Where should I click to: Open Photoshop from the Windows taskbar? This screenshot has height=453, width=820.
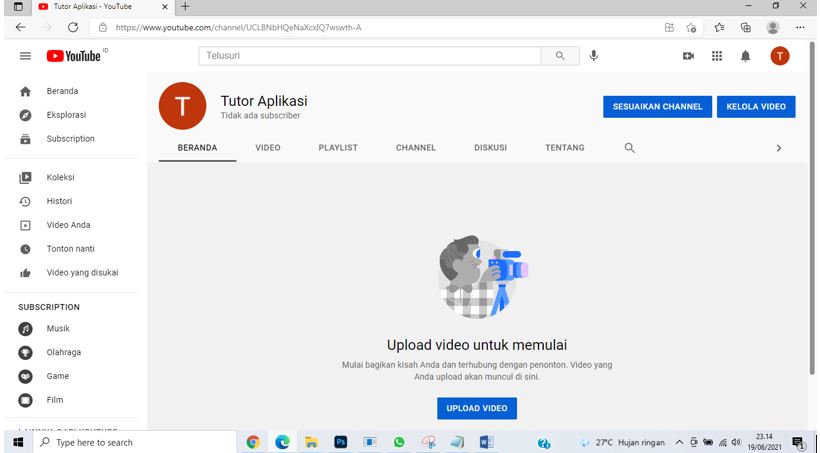pyautogui.click(x=340, y=442)
